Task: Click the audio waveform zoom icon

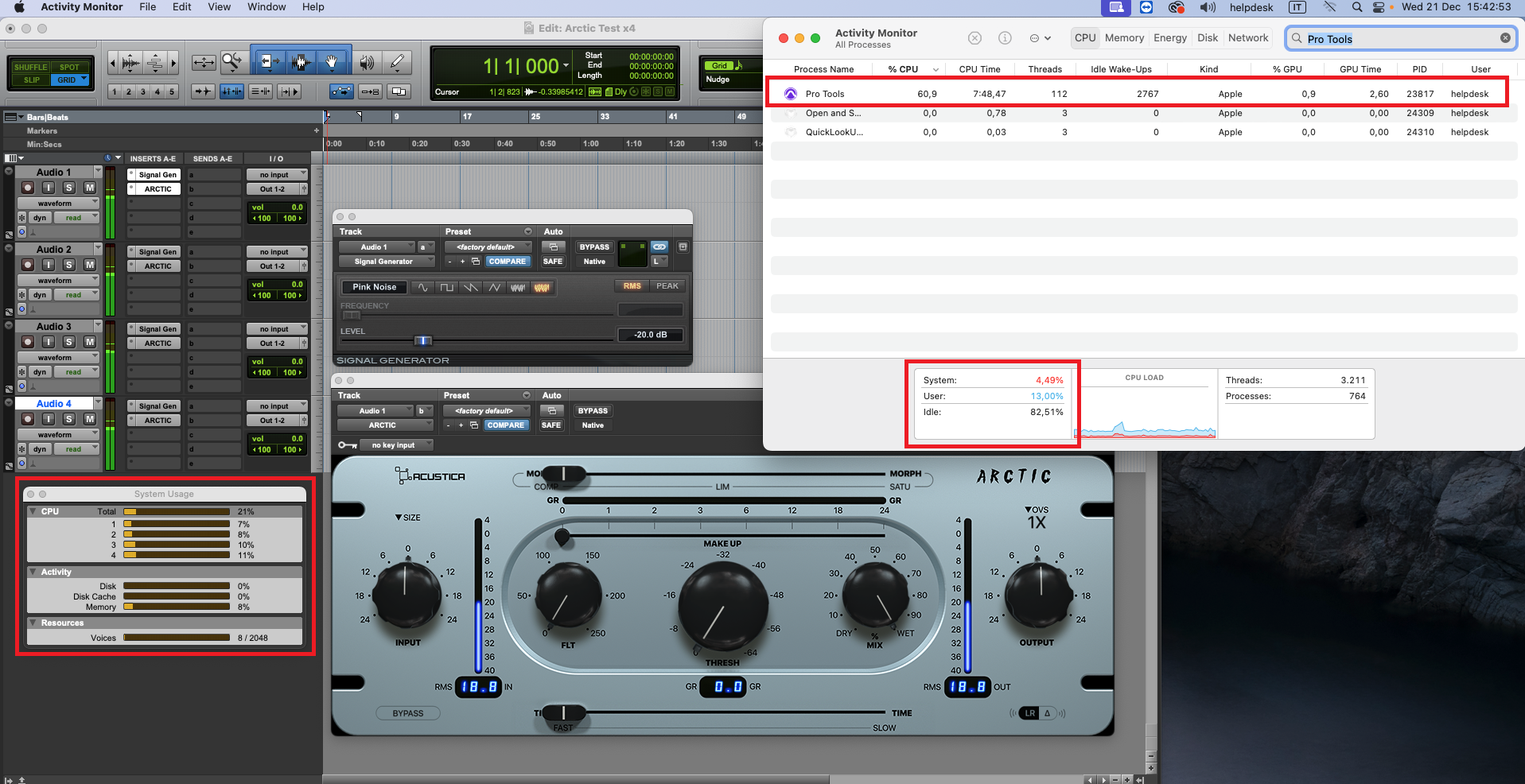Action: coord(131,62)
